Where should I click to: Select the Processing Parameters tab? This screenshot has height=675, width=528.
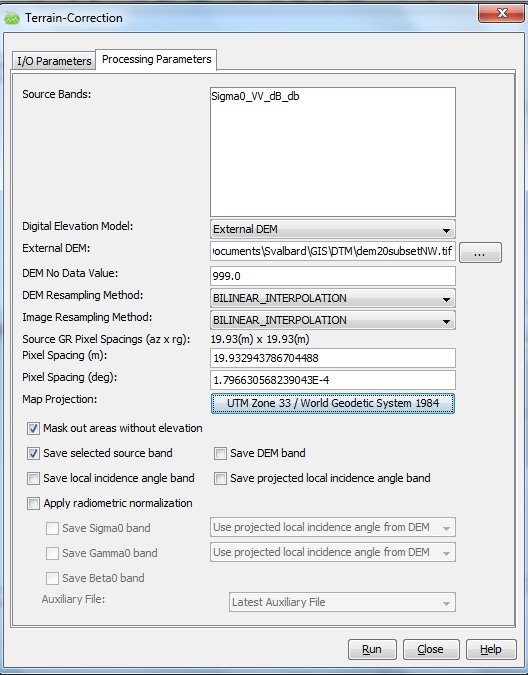click(x=156, y=59)
